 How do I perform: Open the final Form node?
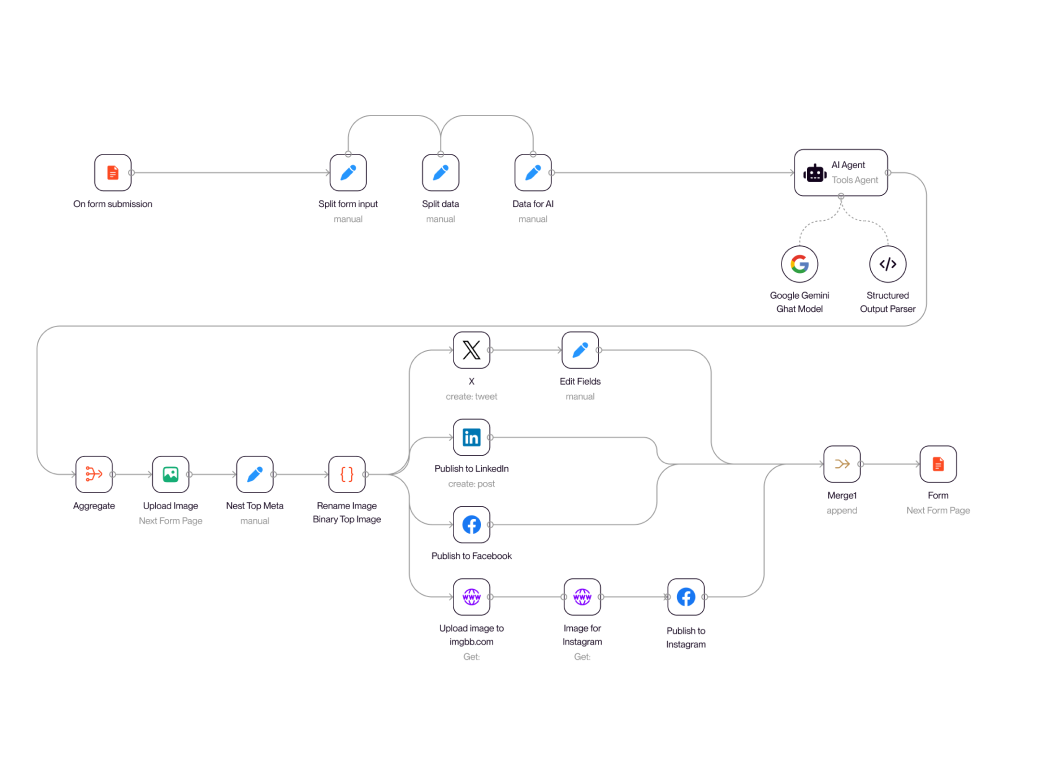pyautogui.click(x=938, y=464)
